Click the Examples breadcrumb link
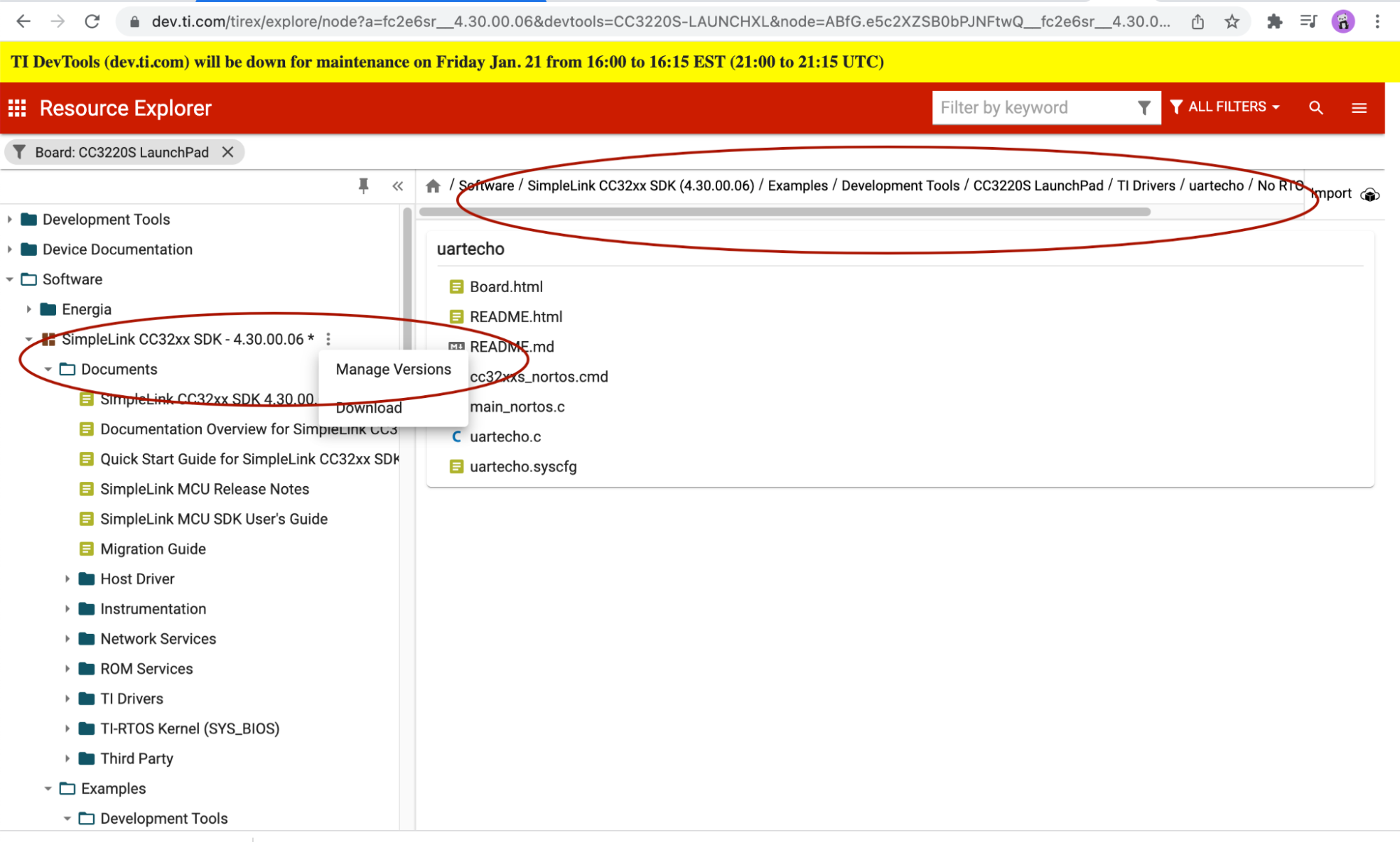The image size is (1400, 842). tap(797, 186)
